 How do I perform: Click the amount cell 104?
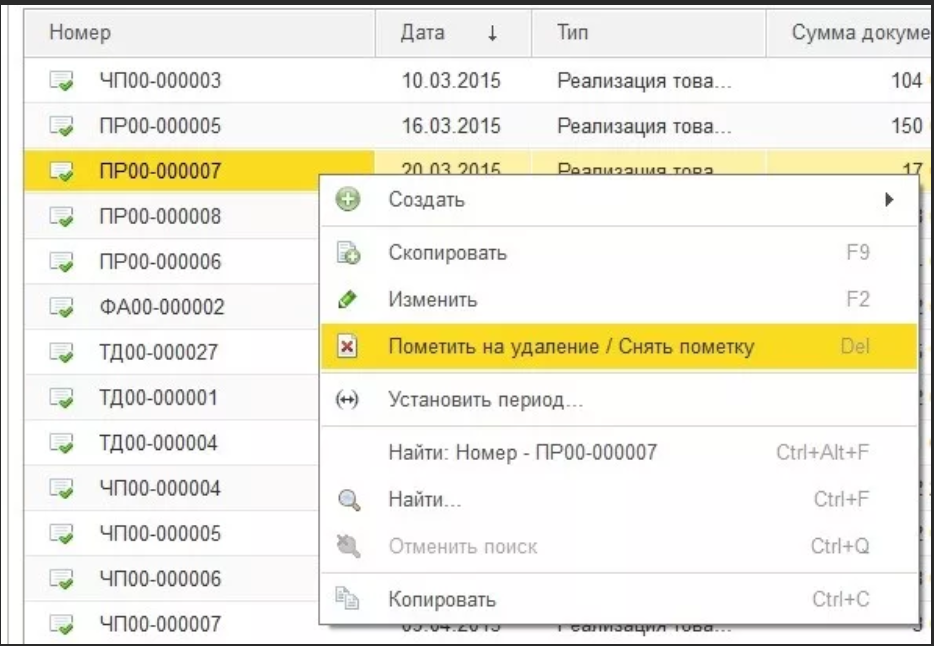pyautogui.click(x=906, y=80)
